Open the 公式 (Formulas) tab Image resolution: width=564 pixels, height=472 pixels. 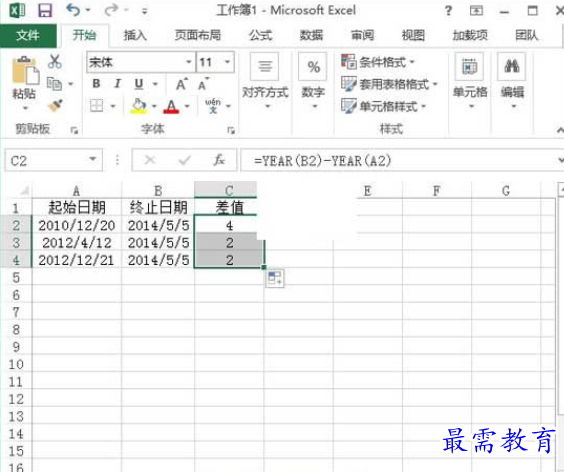261,35
